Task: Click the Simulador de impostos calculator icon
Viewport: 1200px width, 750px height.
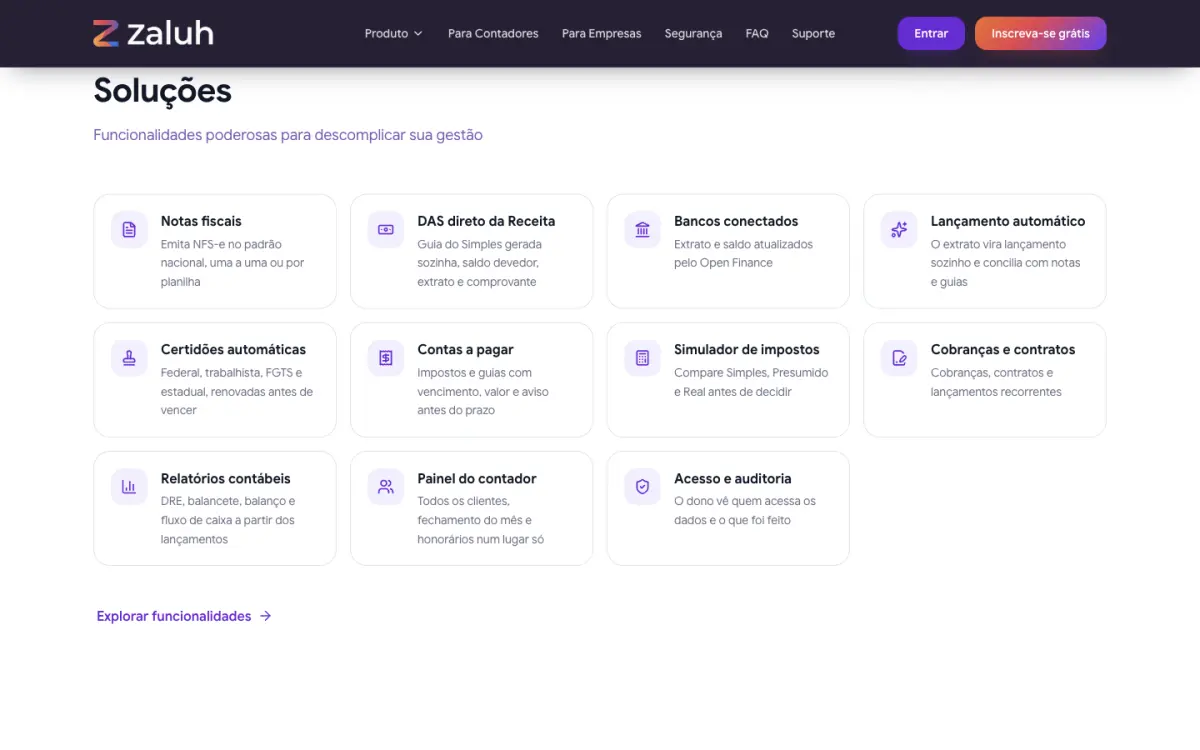Action: pyautogui.click(x=642, y=358)
